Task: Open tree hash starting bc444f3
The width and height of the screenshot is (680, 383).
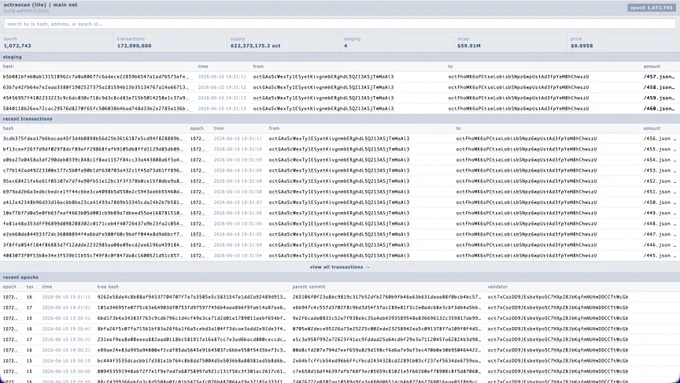Action: click(192, 361)
